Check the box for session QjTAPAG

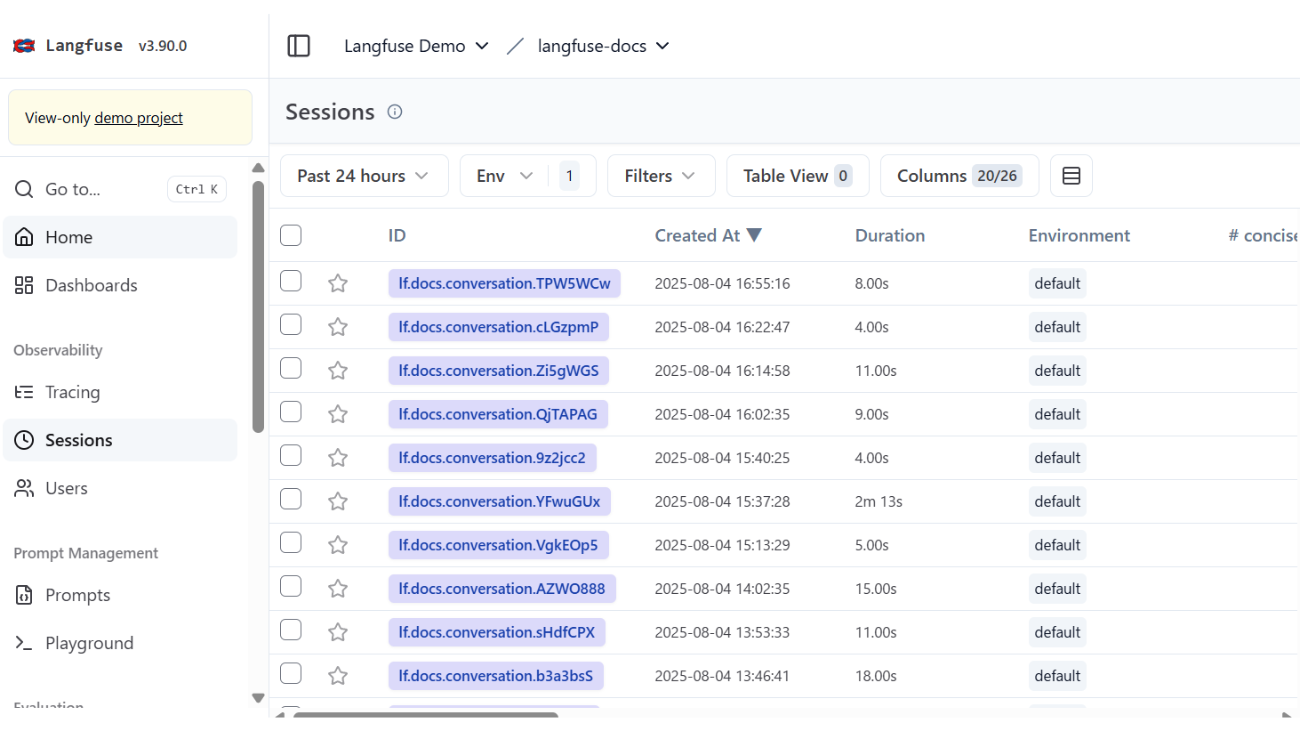pos(291,412)
